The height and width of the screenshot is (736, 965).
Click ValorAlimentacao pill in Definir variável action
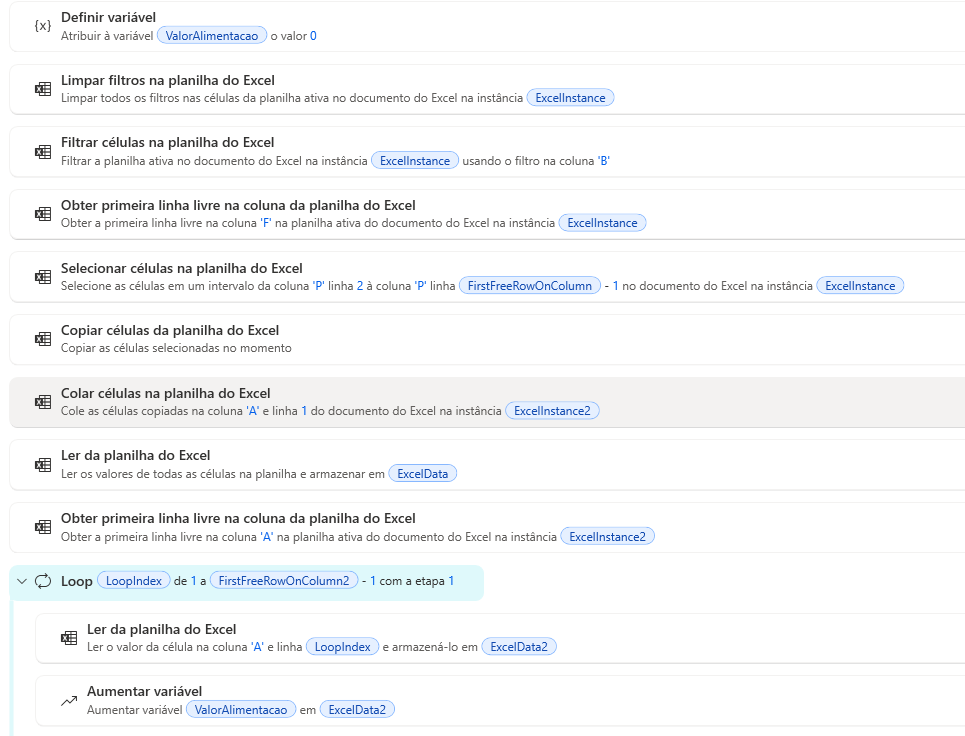[x=212, y=36]
